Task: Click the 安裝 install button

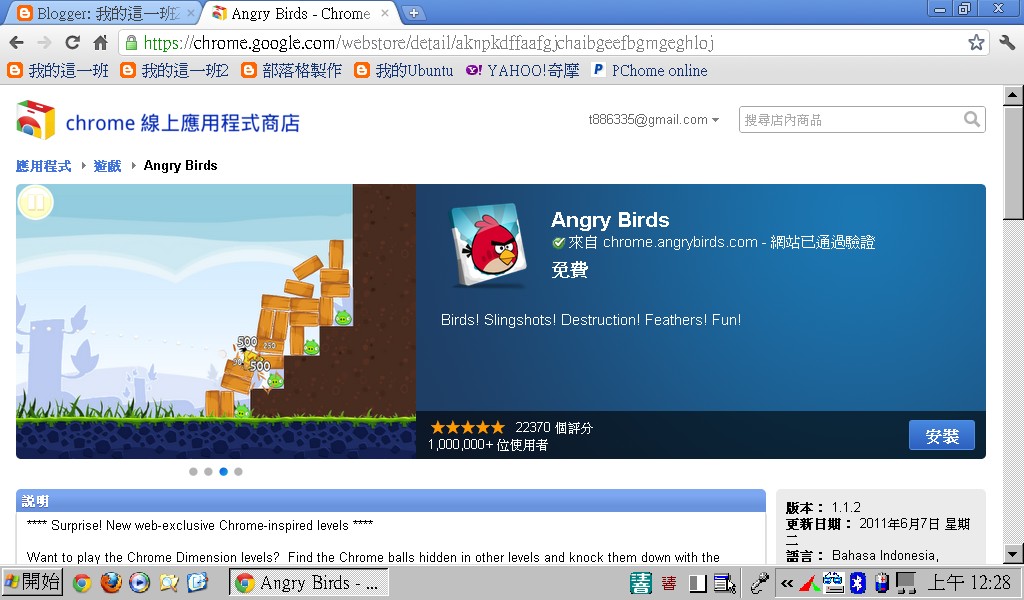Action: pos(942,435)
